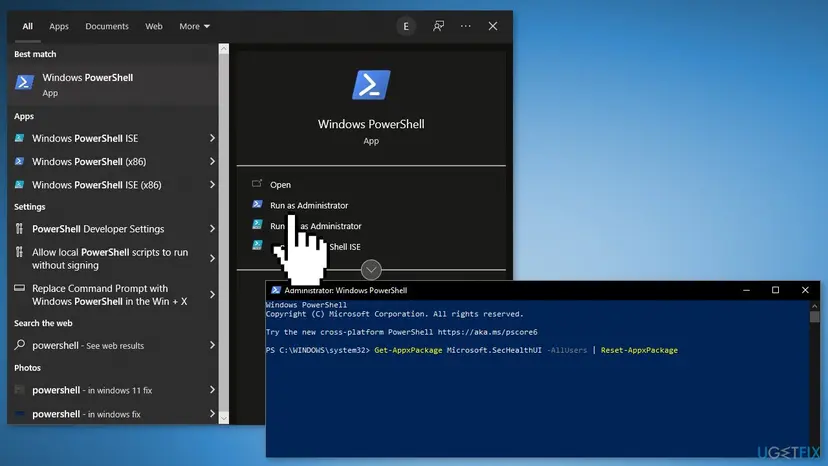Click the results list scrollbar up arrow

point(224,49)
